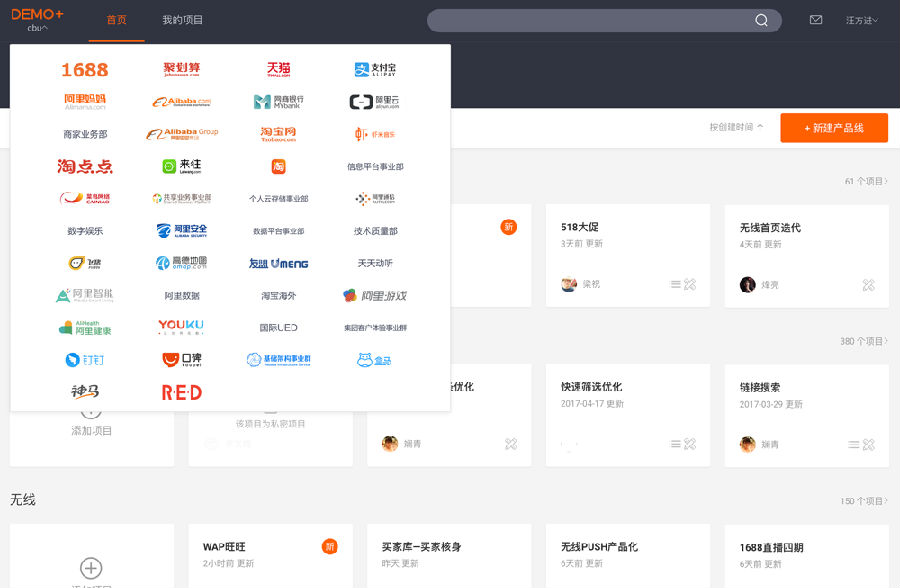Expand the 汪方达 user account menu
900x588 pixels.
tap(861, 20)
